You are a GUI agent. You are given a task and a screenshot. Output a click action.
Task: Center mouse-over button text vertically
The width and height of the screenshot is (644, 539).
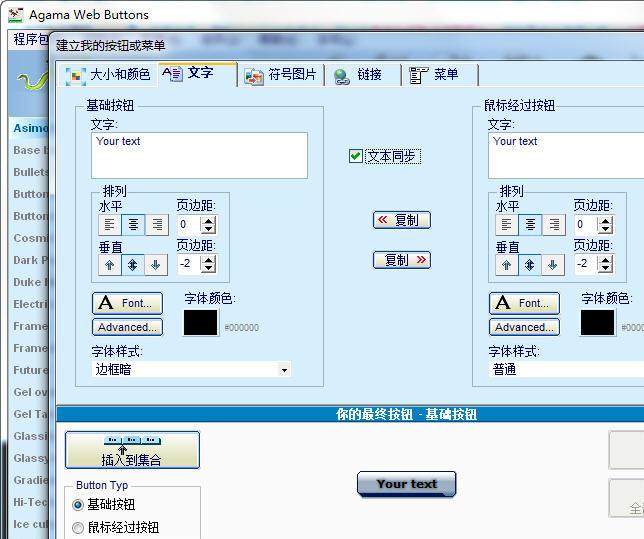pos(530,265)
